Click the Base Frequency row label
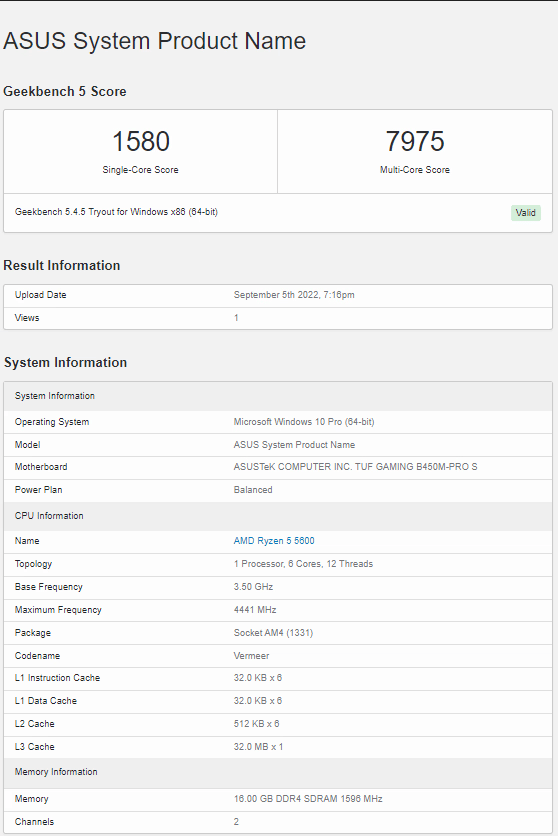558x836 pixels. coord(48,587)
